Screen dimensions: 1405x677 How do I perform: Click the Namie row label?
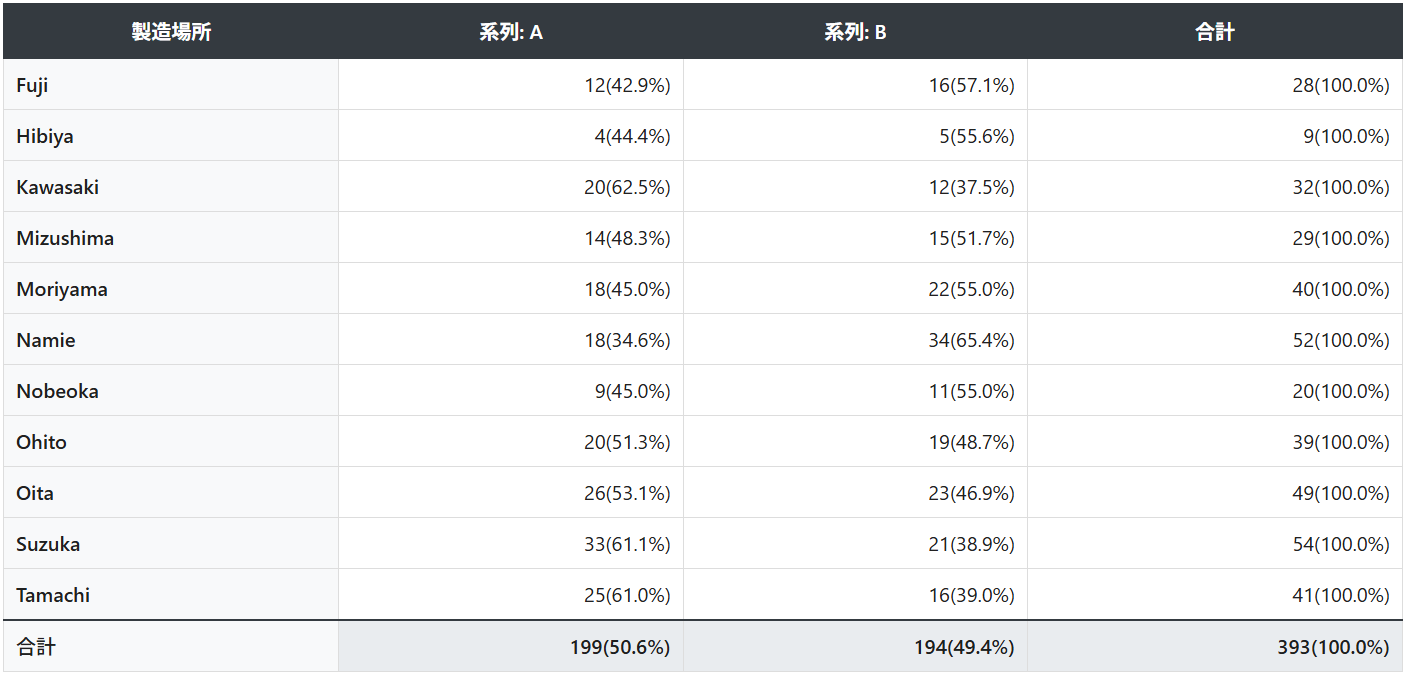point(46,341)
